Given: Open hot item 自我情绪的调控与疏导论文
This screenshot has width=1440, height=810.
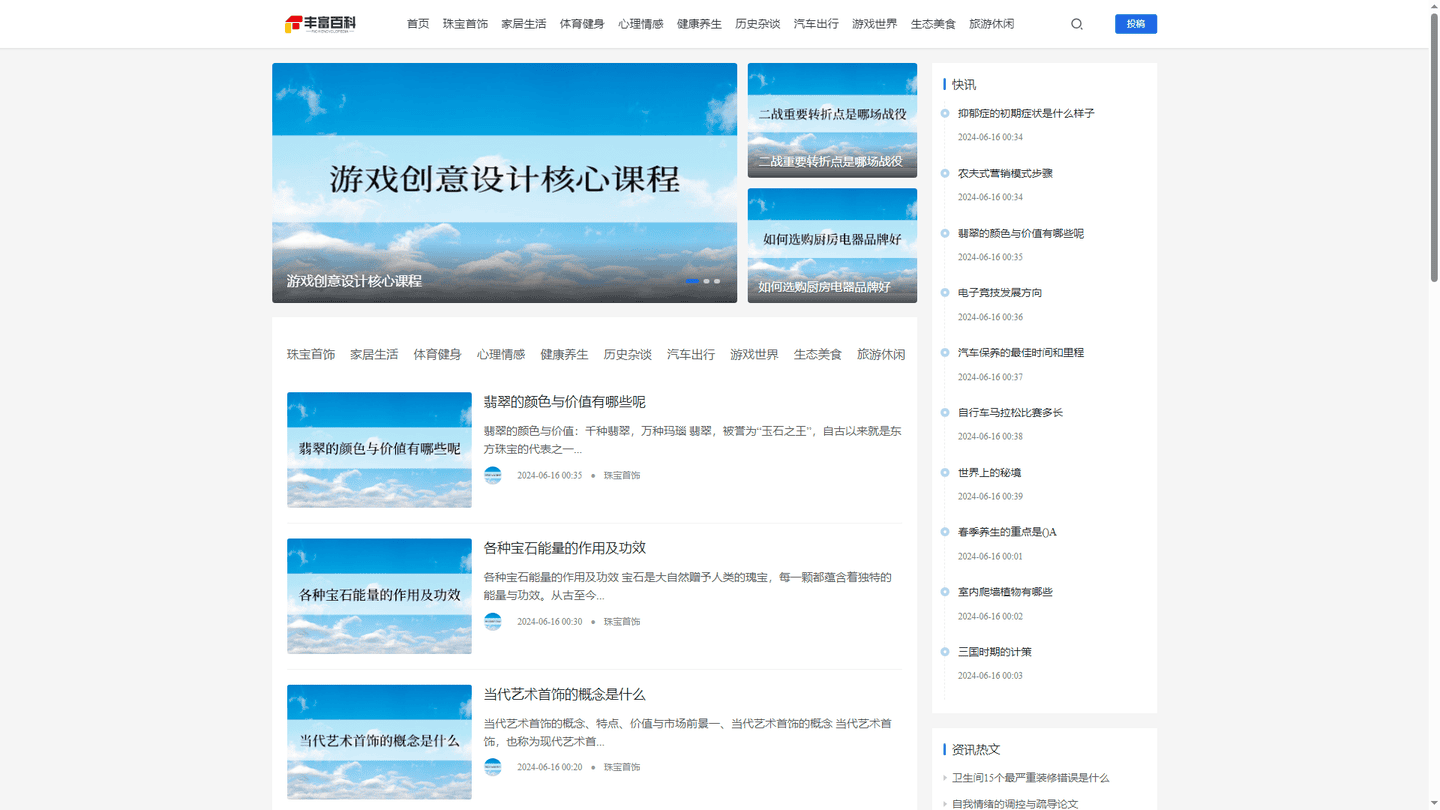Looking at the screenshot, I should pyautogui.click(x=1015, y=804).
